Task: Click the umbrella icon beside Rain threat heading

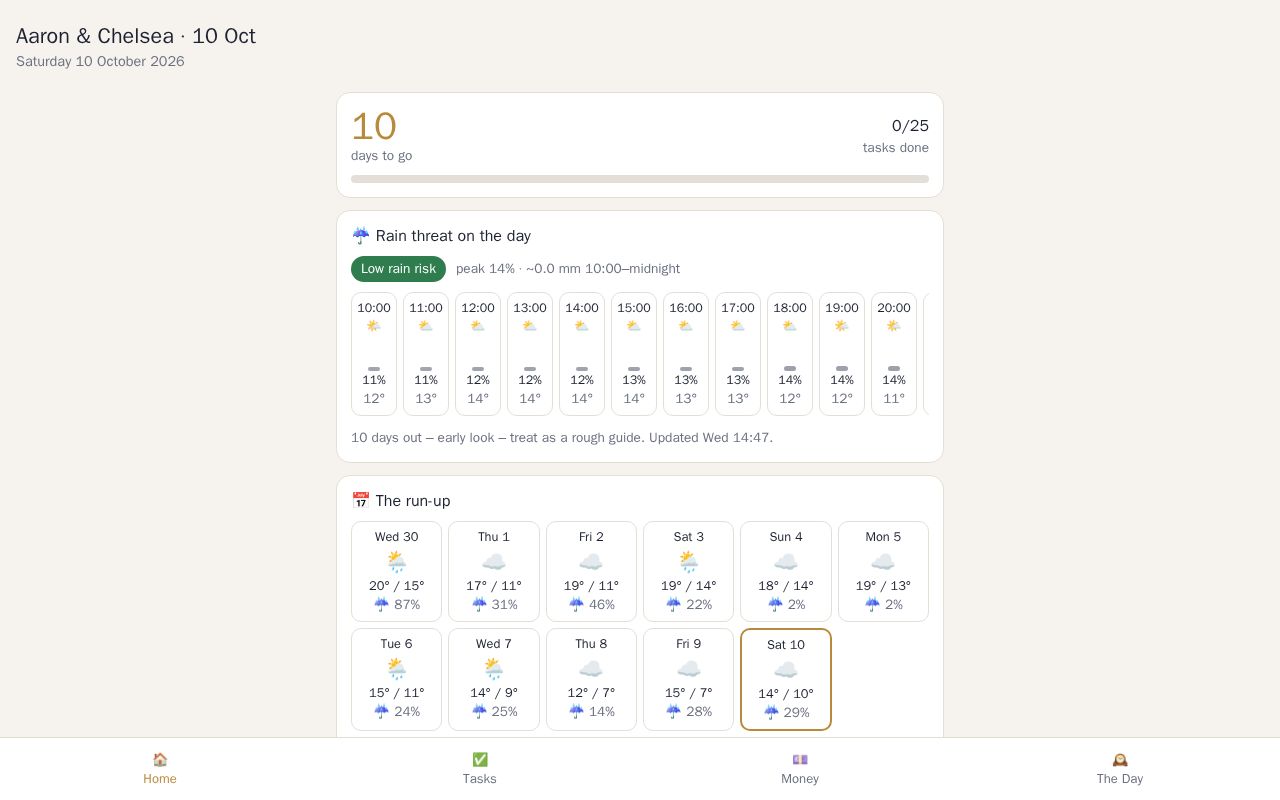Action: (x=361, y=236)
